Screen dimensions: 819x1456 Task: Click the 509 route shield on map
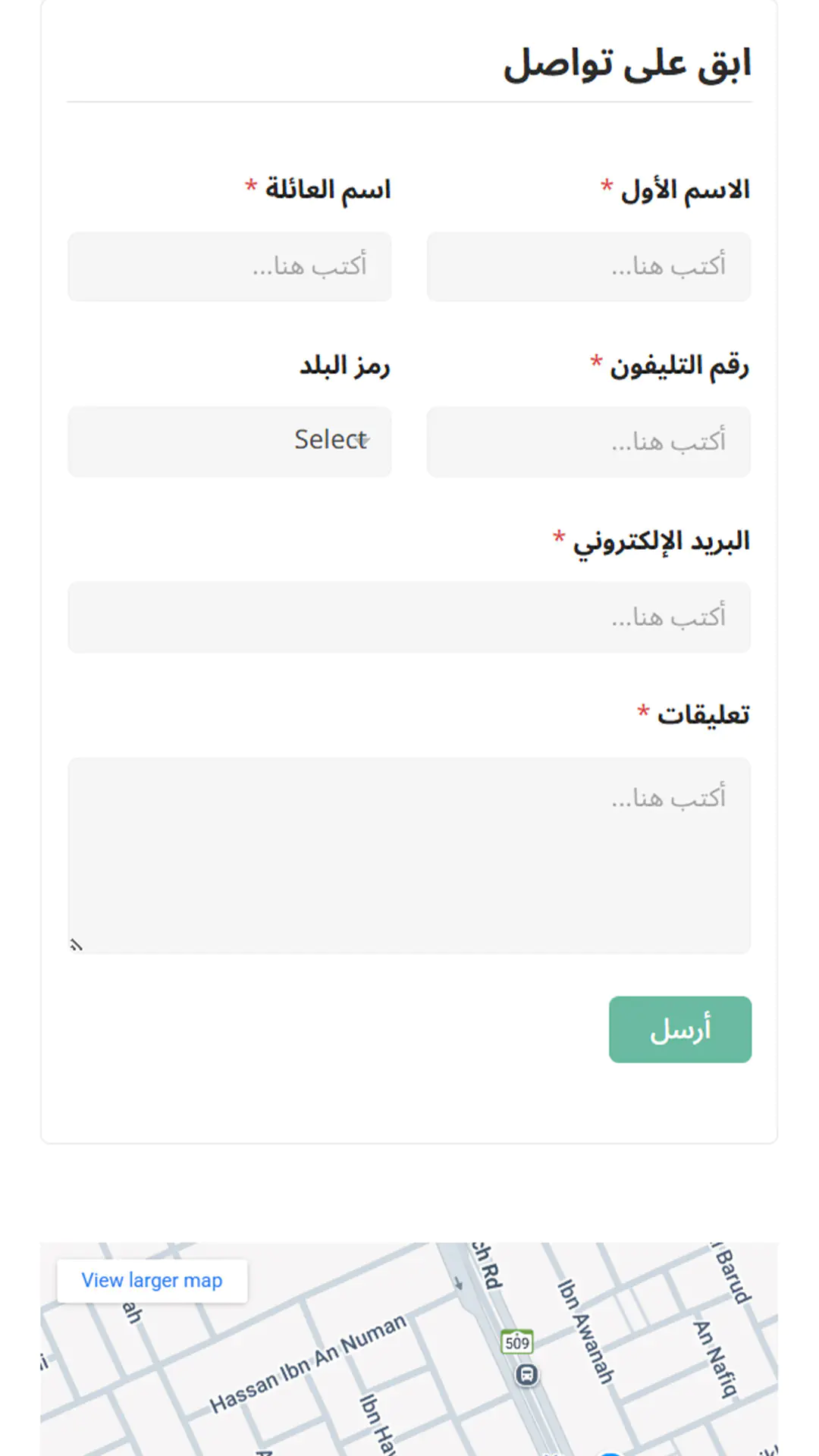517,1342
